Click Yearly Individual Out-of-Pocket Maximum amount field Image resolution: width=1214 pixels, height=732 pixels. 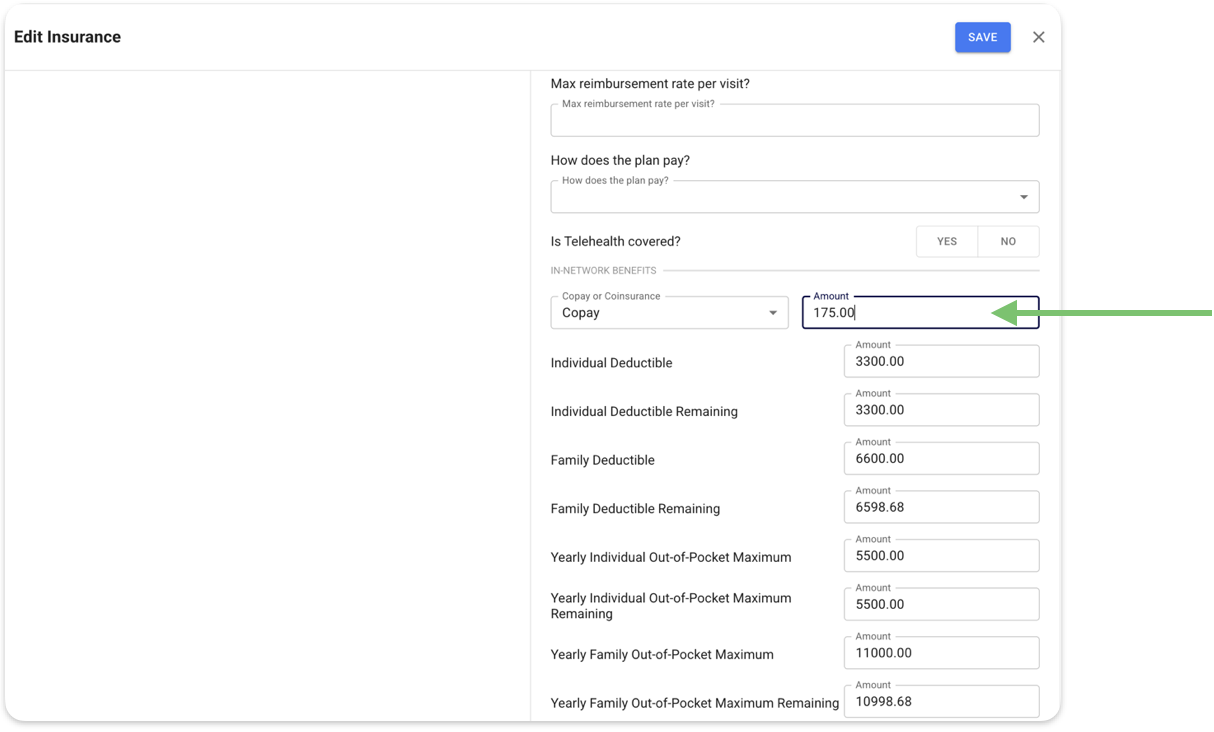click(940, 556)
